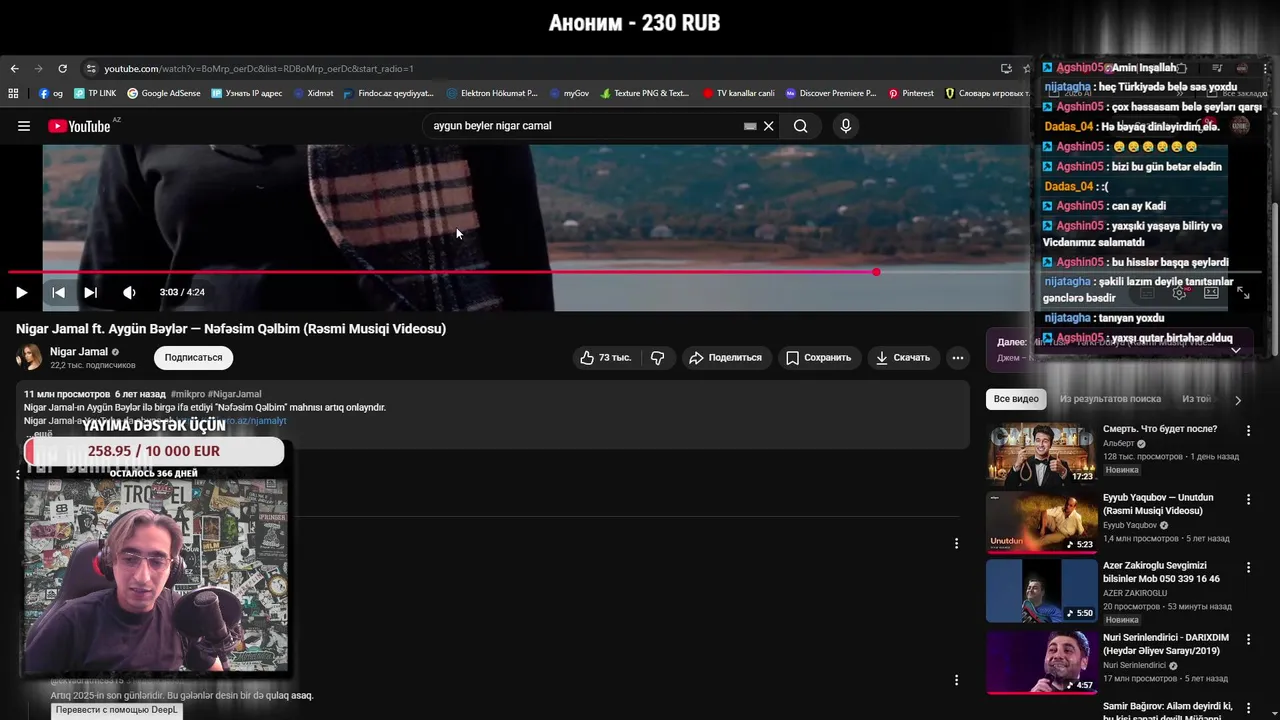This screenshot has width=1280, height=720.
Task: Open the Elektron Hökumat bookmark
Action: coord(492,93)
